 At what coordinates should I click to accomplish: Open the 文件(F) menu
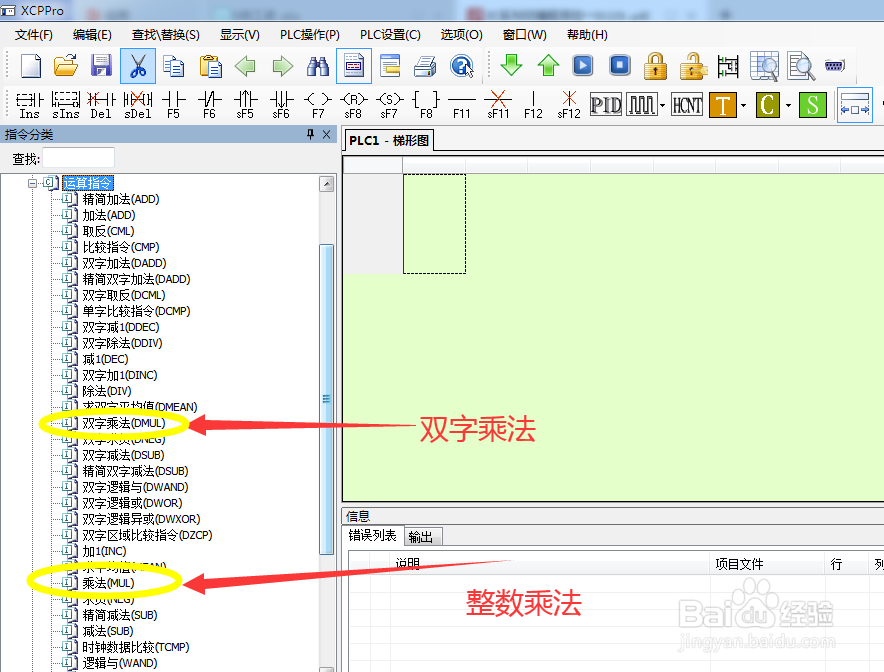tap(34, 35)
